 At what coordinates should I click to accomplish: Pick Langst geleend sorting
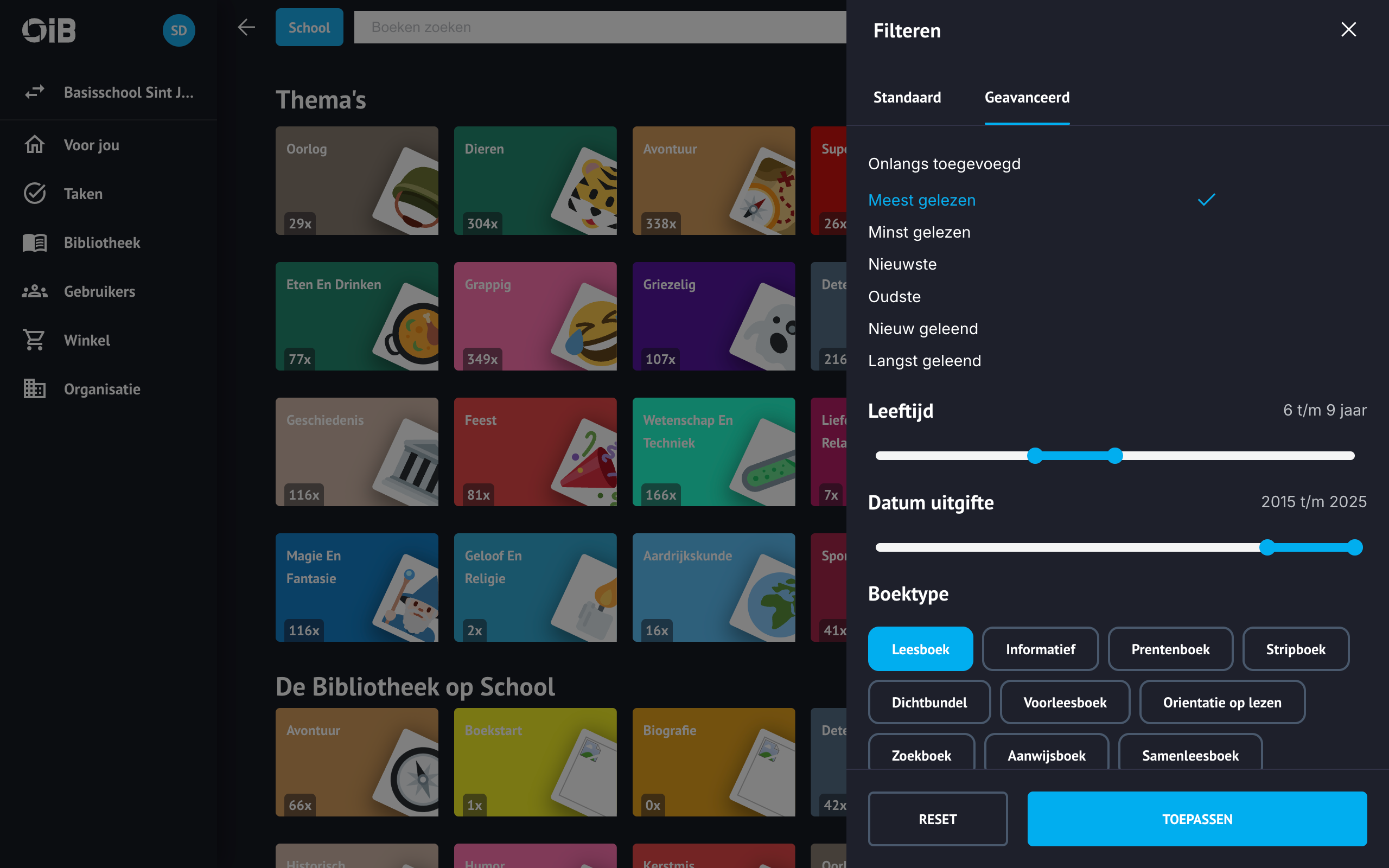(x=924, y=361)
